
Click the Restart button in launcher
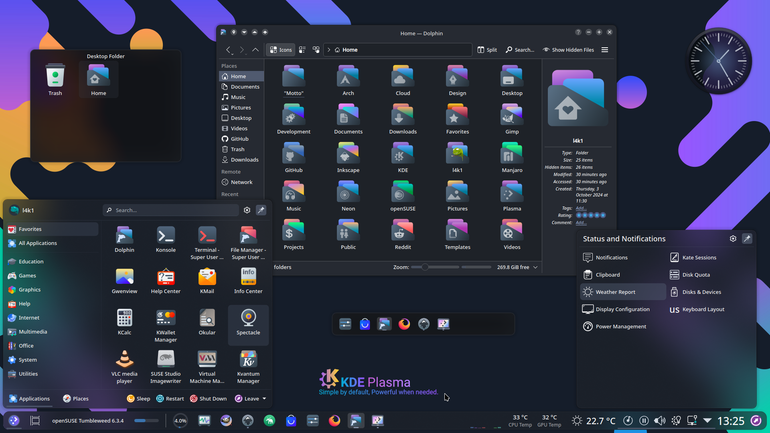point(170,399)
